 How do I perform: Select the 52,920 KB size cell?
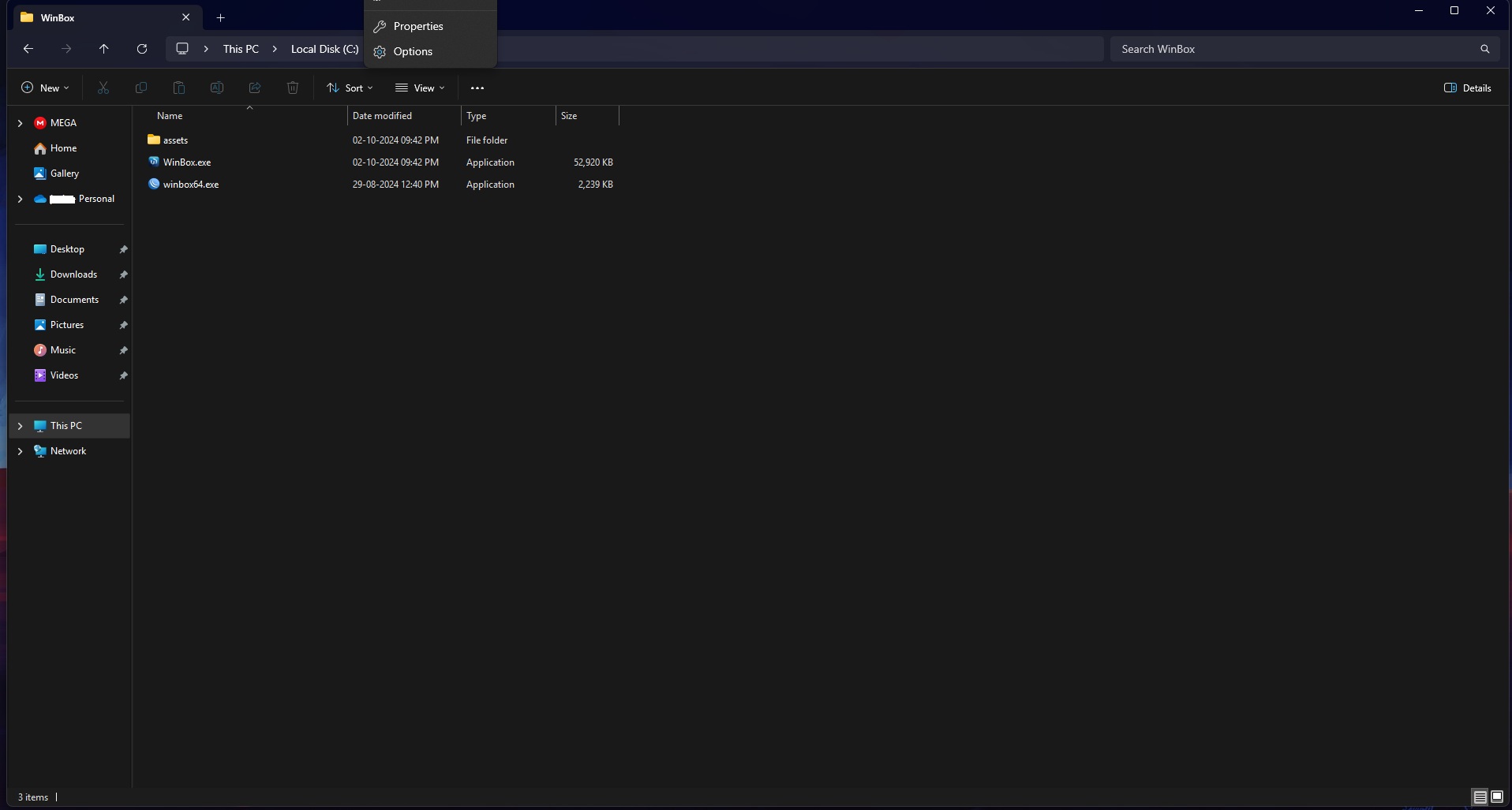point(593,162)
